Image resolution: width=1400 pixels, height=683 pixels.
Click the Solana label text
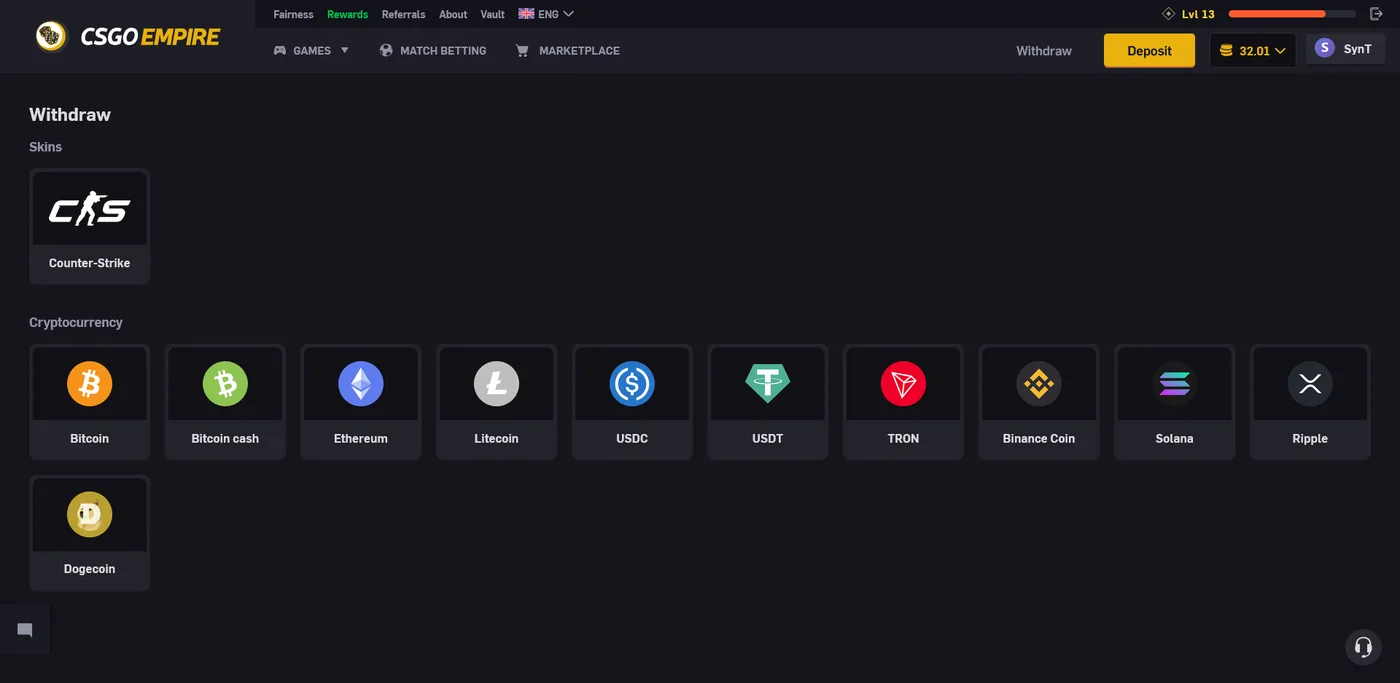1175,438
